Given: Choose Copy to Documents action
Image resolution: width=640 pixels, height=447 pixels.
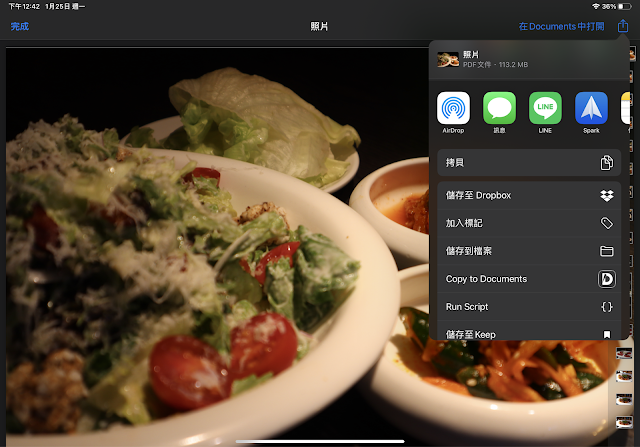Looking at the screenshot, I should pos(529,279).
